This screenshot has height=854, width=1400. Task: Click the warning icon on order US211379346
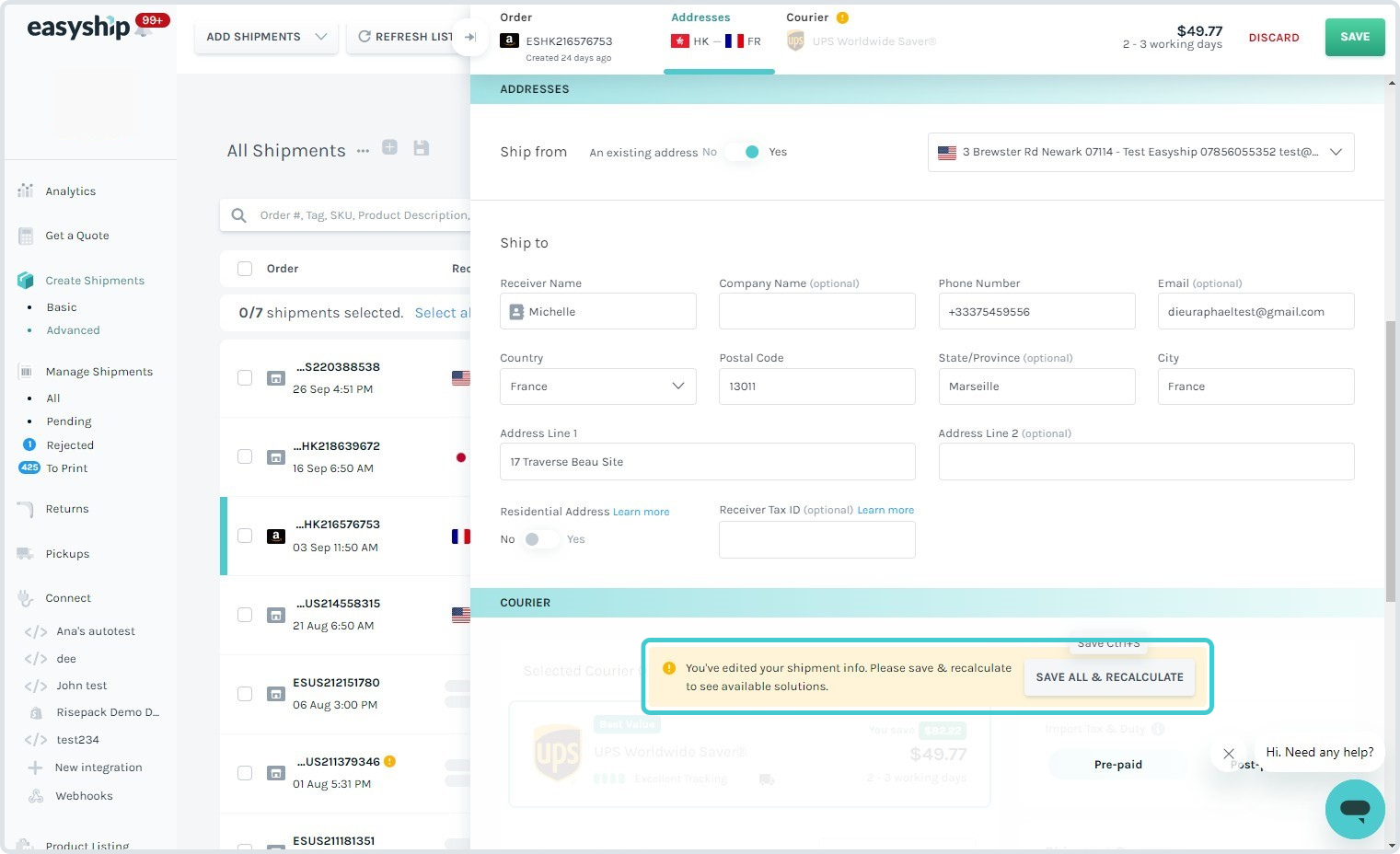[389, 761]
